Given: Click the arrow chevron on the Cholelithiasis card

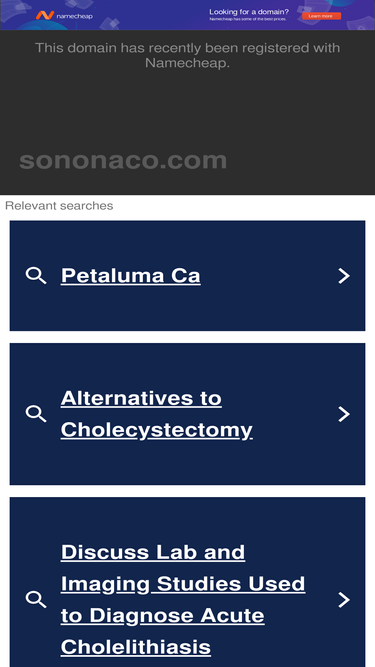Looking at the screenshot, I should coord(344,600).
